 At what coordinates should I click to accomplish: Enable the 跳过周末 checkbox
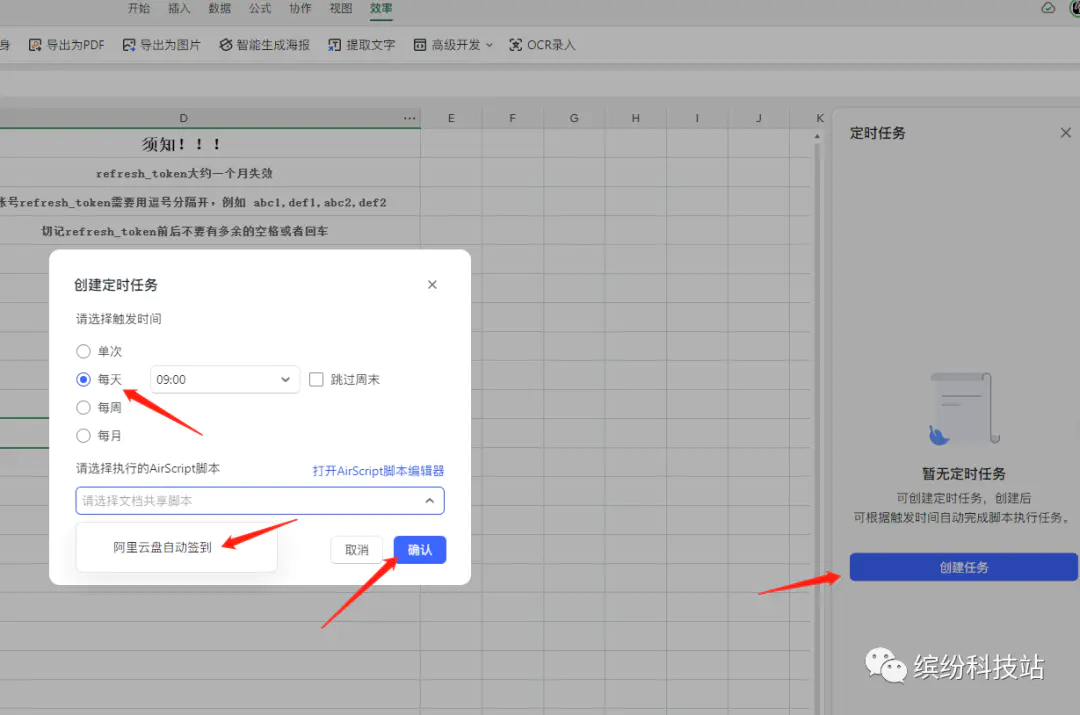(x=316, y=380)
